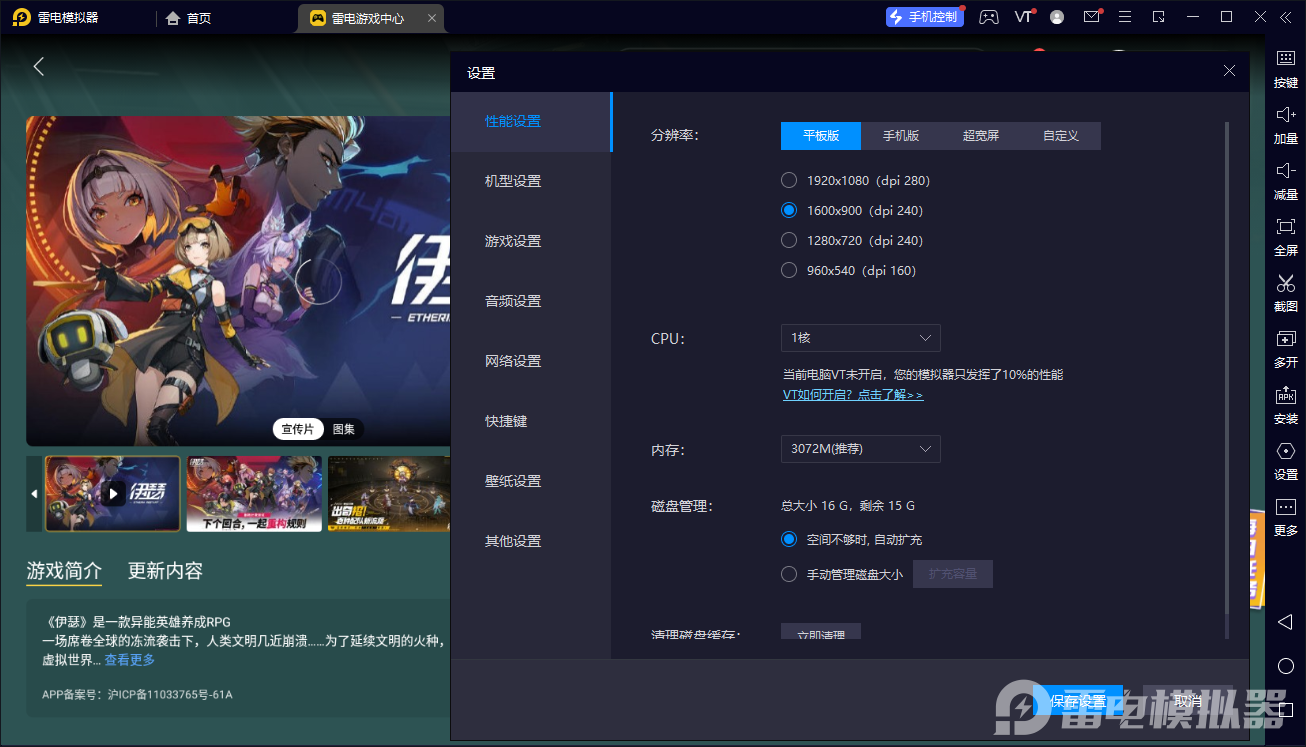Select the 1920x1080 resolution option

[x=788, y=180]
